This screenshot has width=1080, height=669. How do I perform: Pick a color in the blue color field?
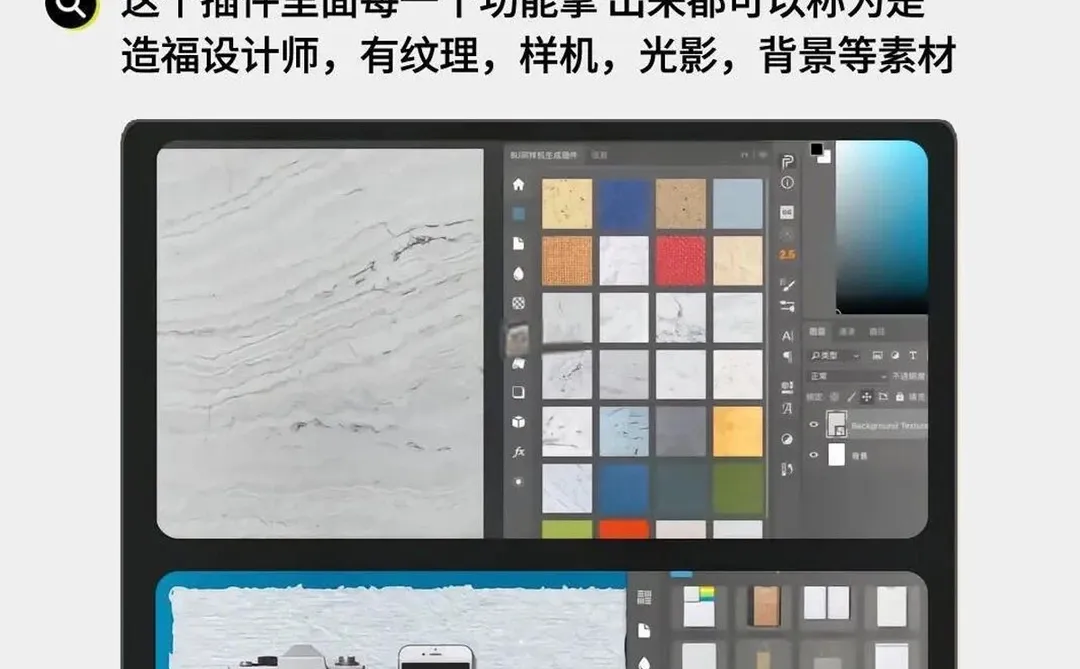tap(882, 227)
